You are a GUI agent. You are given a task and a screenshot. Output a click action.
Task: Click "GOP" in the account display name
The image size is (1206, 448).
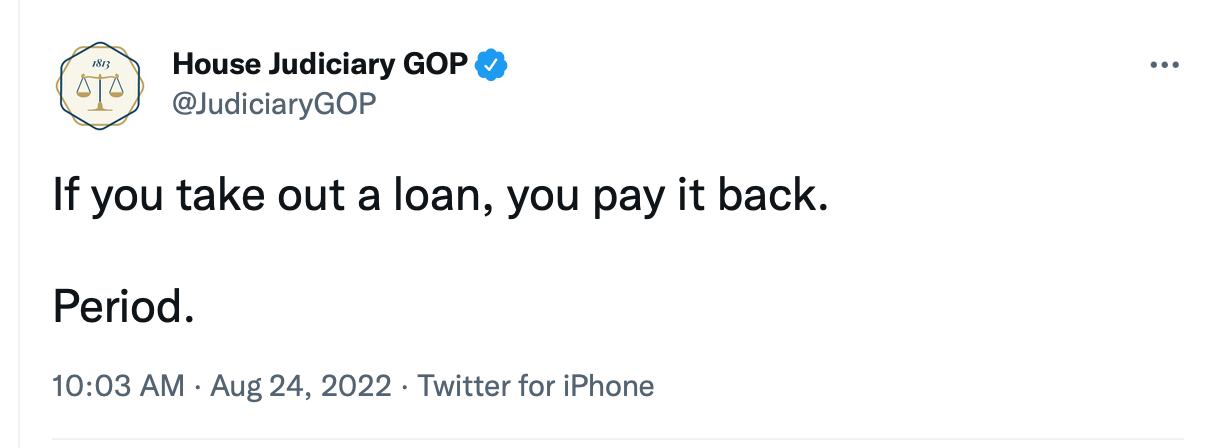(x=434, y=65)
